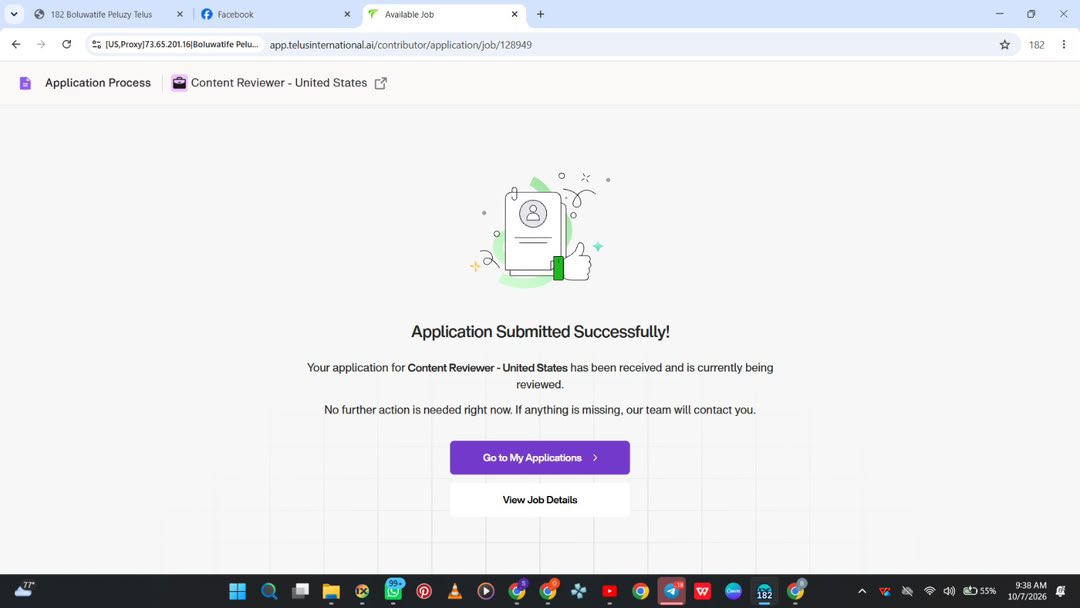Click the battery indicator showing 55%
This screenshot has height=608, width=1080.
coord(979,591)
